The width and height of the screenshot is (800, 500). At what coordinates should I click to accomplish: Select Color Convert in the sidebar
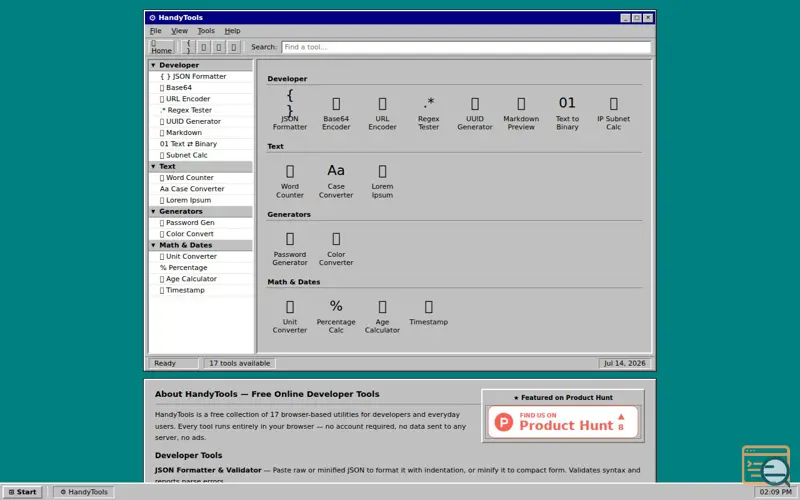click(x=201, y=234)
